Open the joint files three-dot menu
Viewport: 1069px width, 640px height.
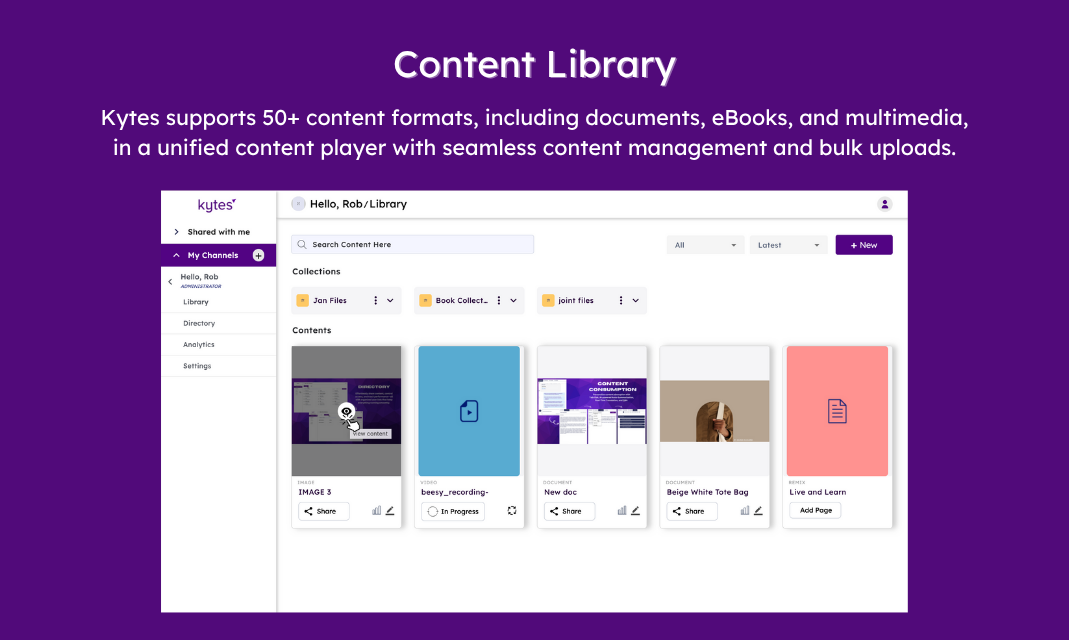[x=620, y=301]
